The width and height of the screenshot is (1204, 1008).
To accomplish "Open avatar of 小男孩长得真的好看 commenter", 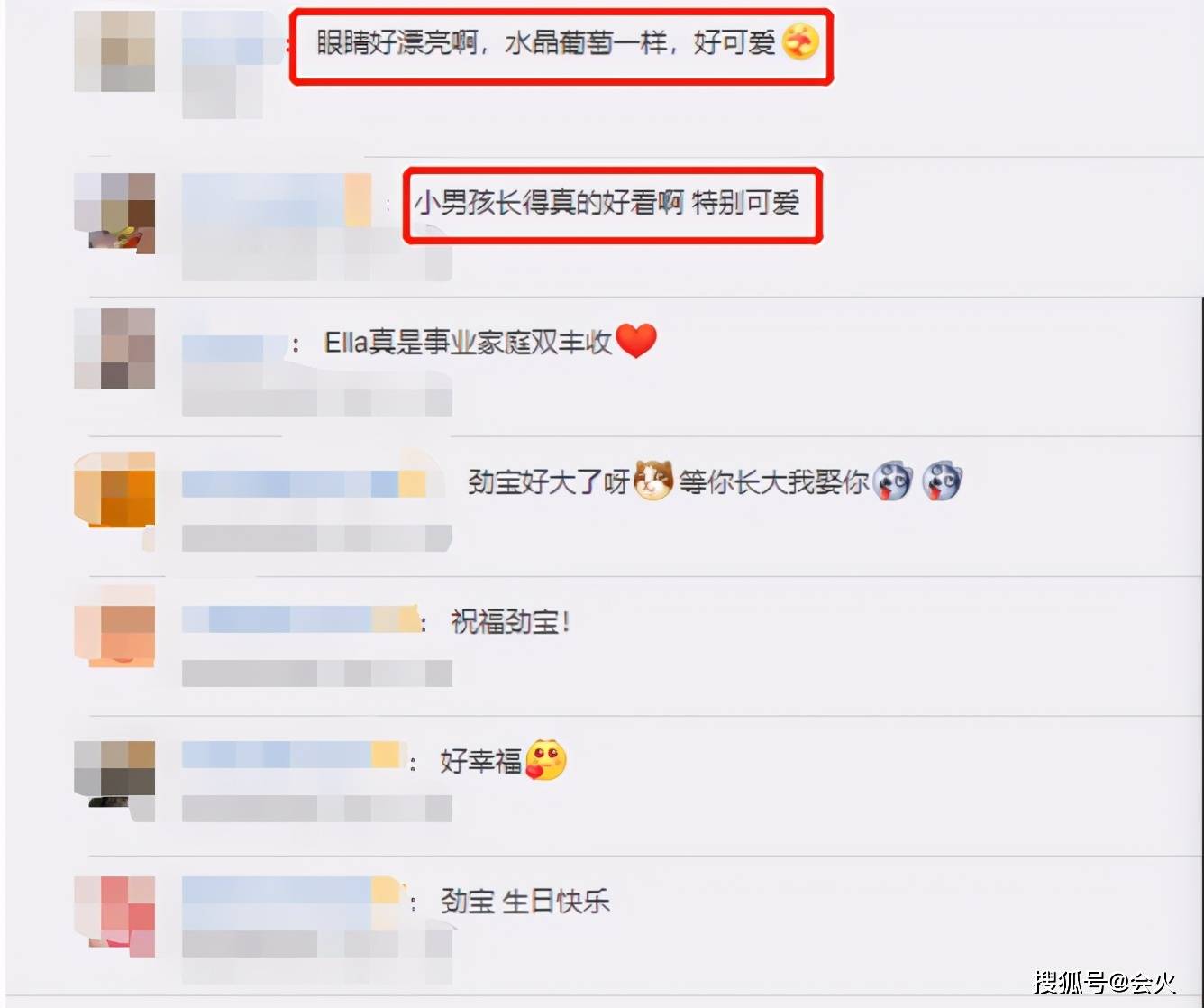I will click(x=114, y=213).
